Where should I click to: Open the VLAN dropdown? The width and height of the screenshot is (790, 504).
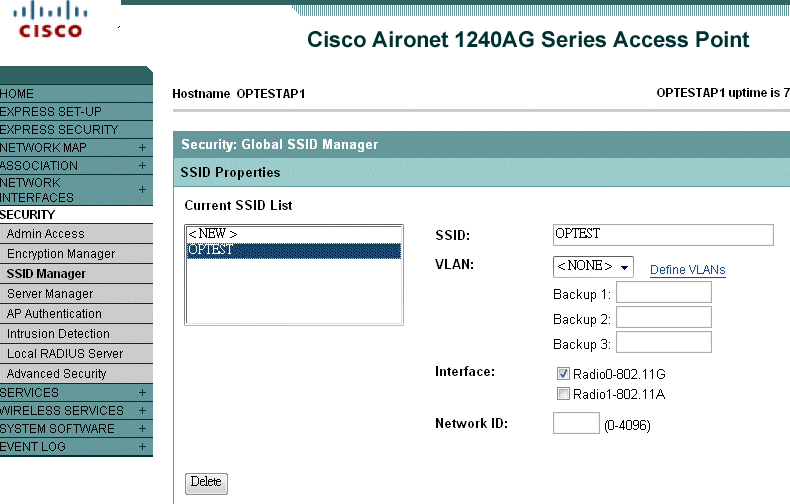593,267
